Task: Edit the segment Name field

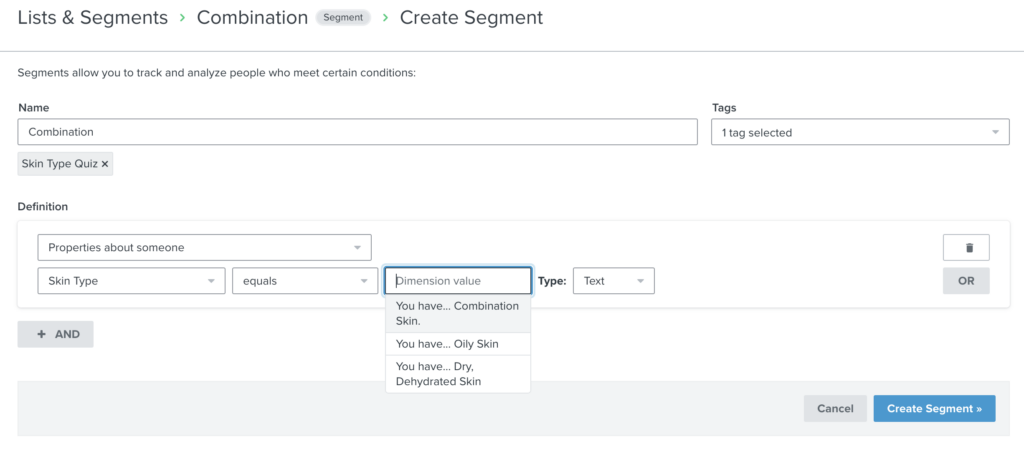Action: click(x=357, y=132)
